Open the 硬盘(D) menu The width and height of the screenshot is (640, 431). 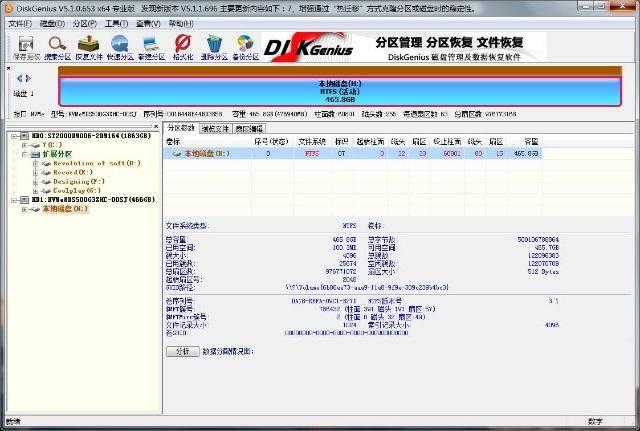(52, 24)
